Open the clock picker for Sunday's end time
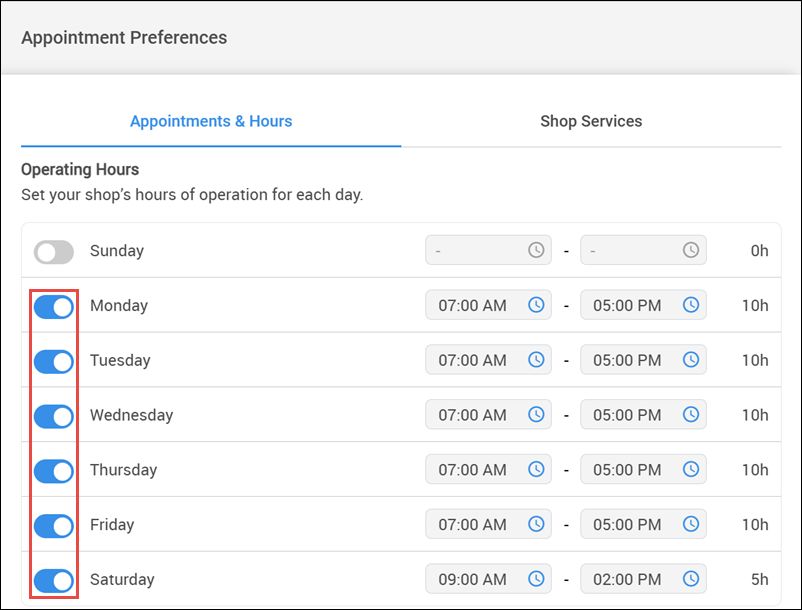The width and height of the screenshot is (802, 610). (690, 250)
